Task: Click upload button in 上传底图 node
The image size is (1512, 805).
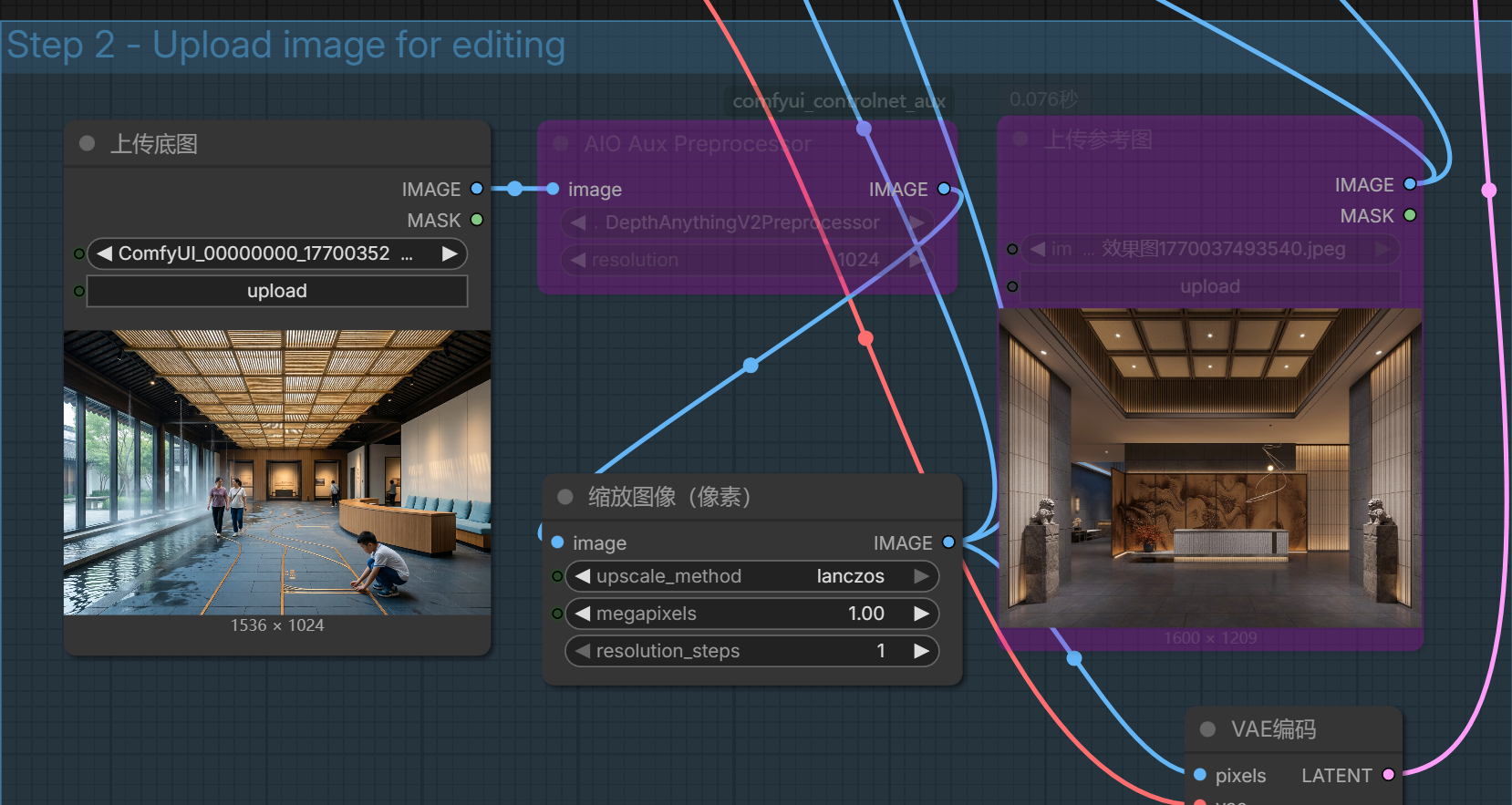Action: tap(277, 291)
